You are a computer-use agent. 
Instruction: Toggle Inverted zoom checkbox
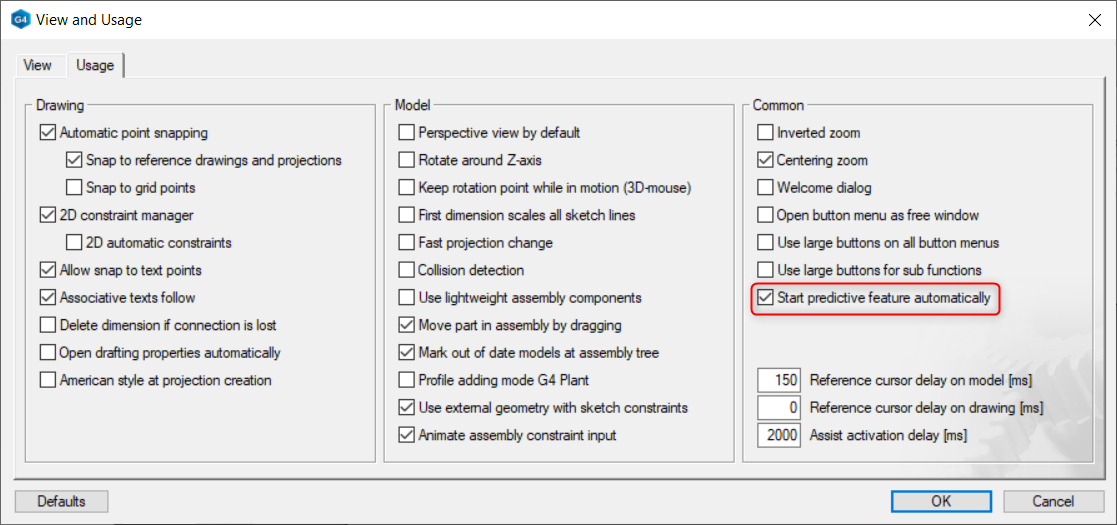click(x=765, y=132)
